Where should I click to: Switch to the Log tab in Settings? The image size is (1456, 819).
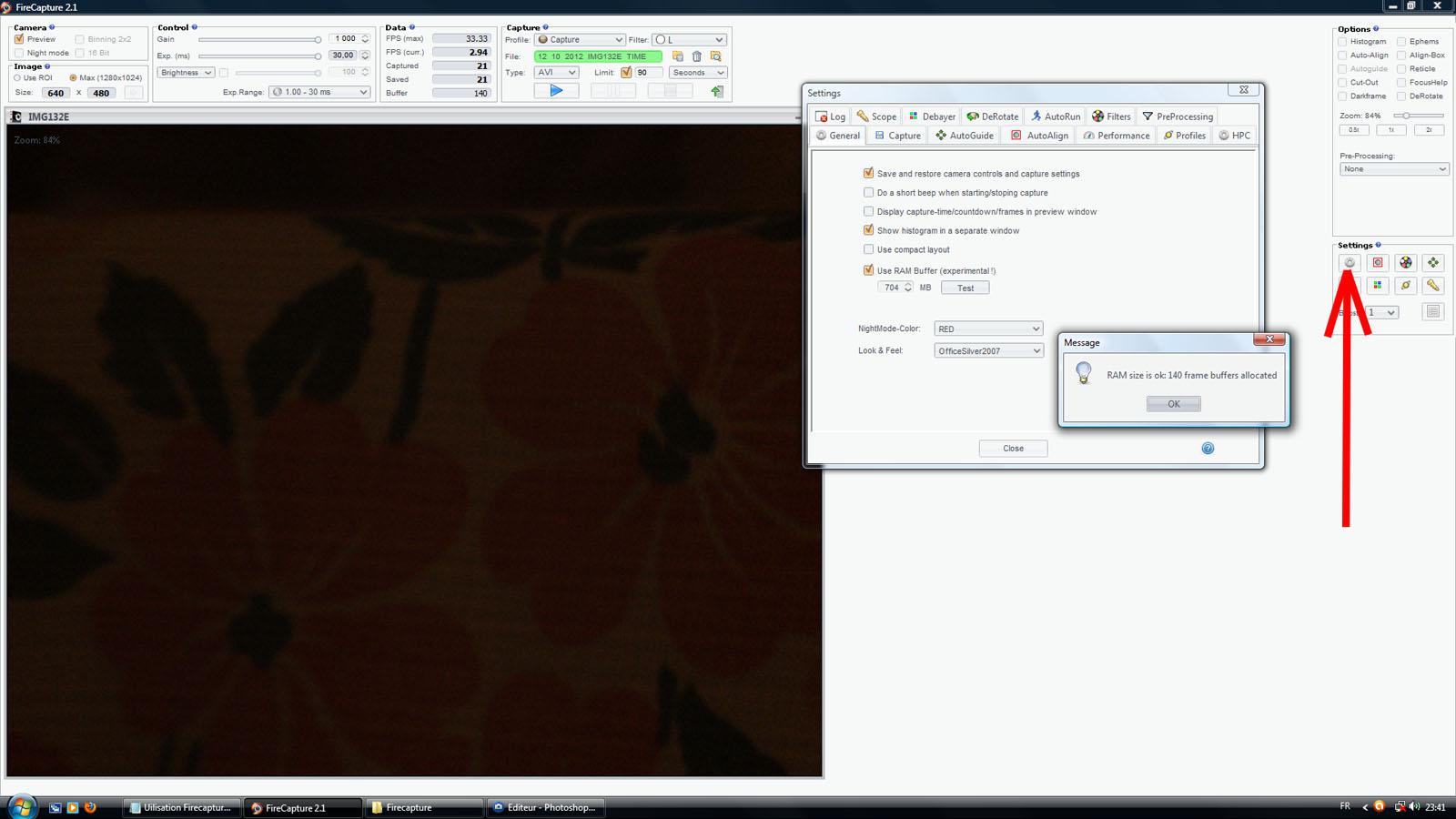point(830,116)
